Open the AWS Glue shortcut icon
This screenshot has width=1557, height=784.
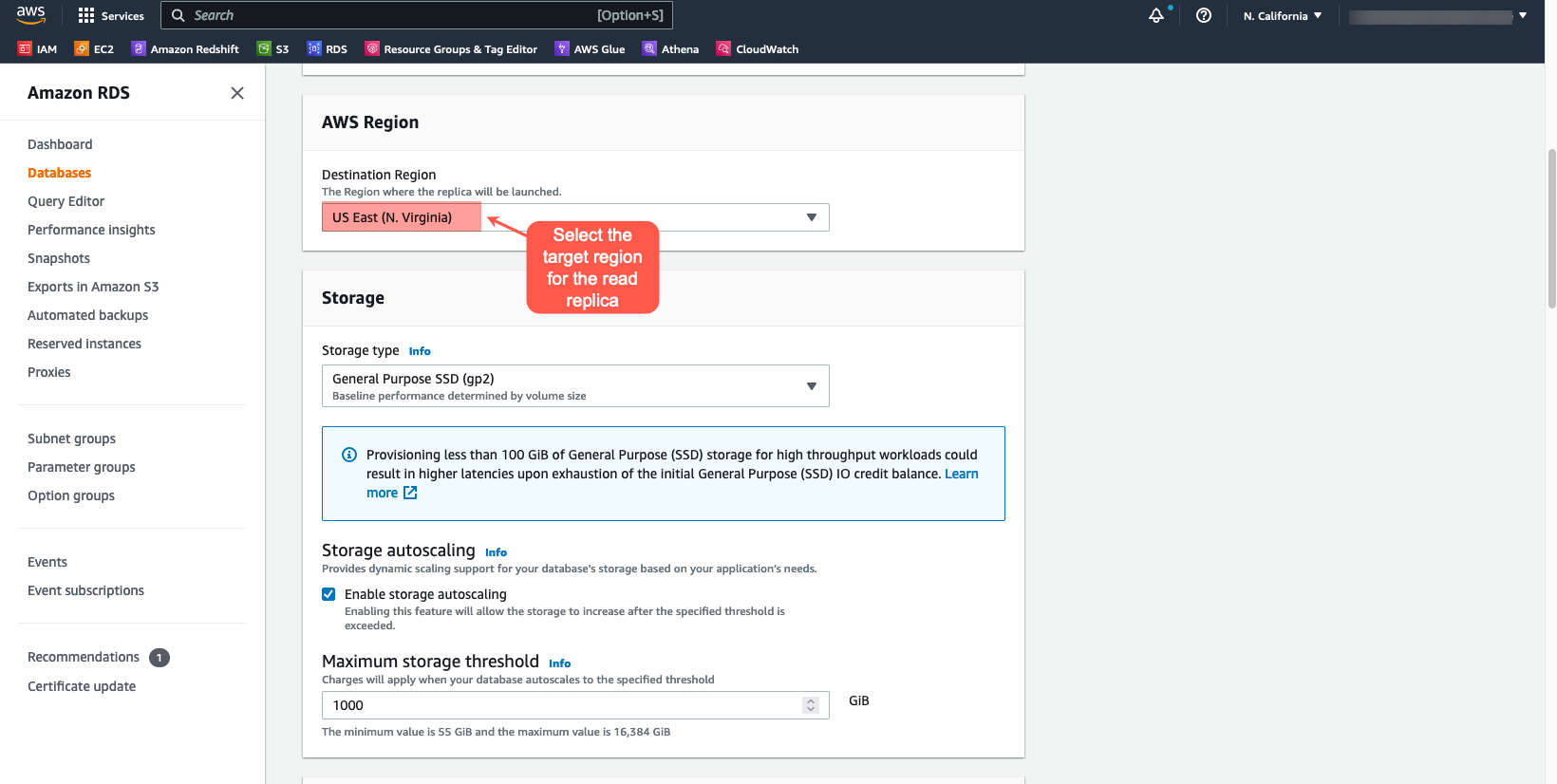pyautogui.click(x=562, y=48)
